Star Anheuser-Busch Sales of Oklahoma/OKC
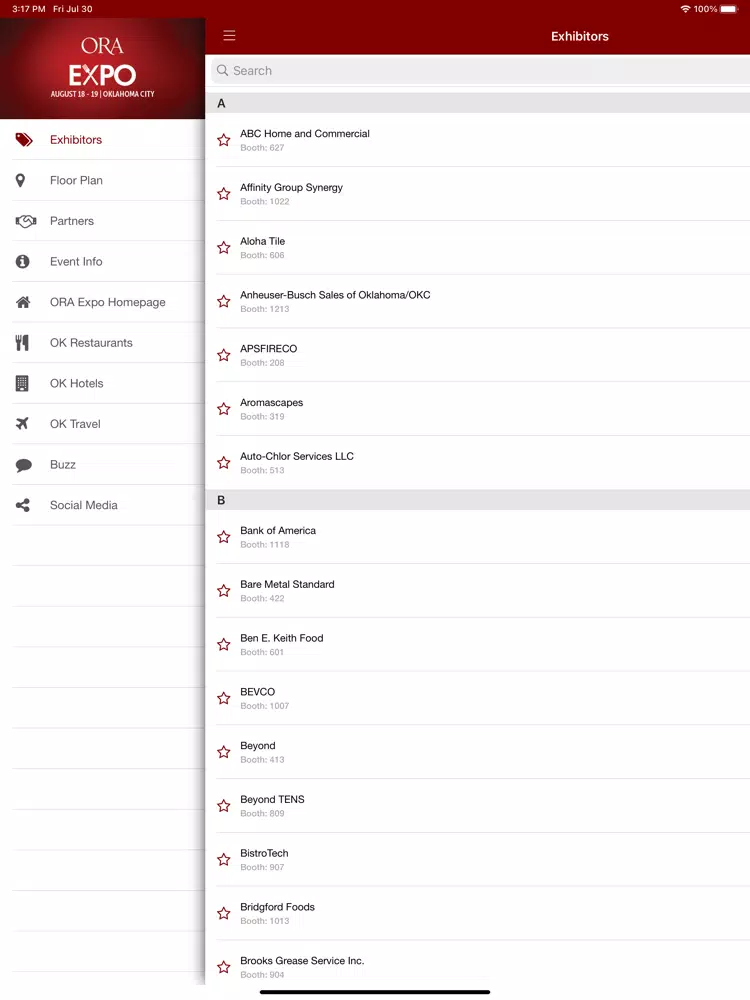This screenshot has width=750, height=1000. pyautogui.click(x=223, y=301)
